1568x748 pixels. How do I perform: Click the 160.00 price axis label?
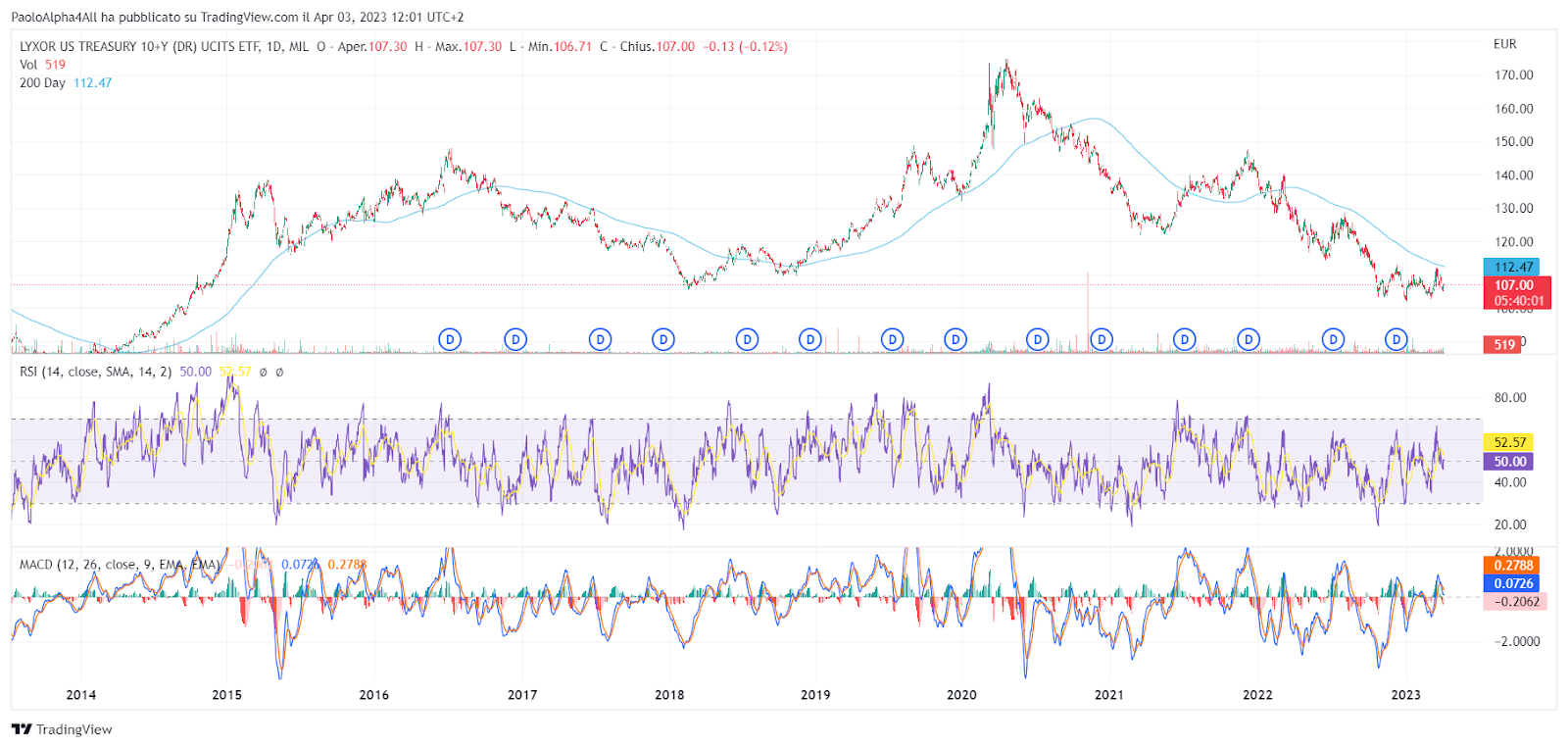[1514, 109]
